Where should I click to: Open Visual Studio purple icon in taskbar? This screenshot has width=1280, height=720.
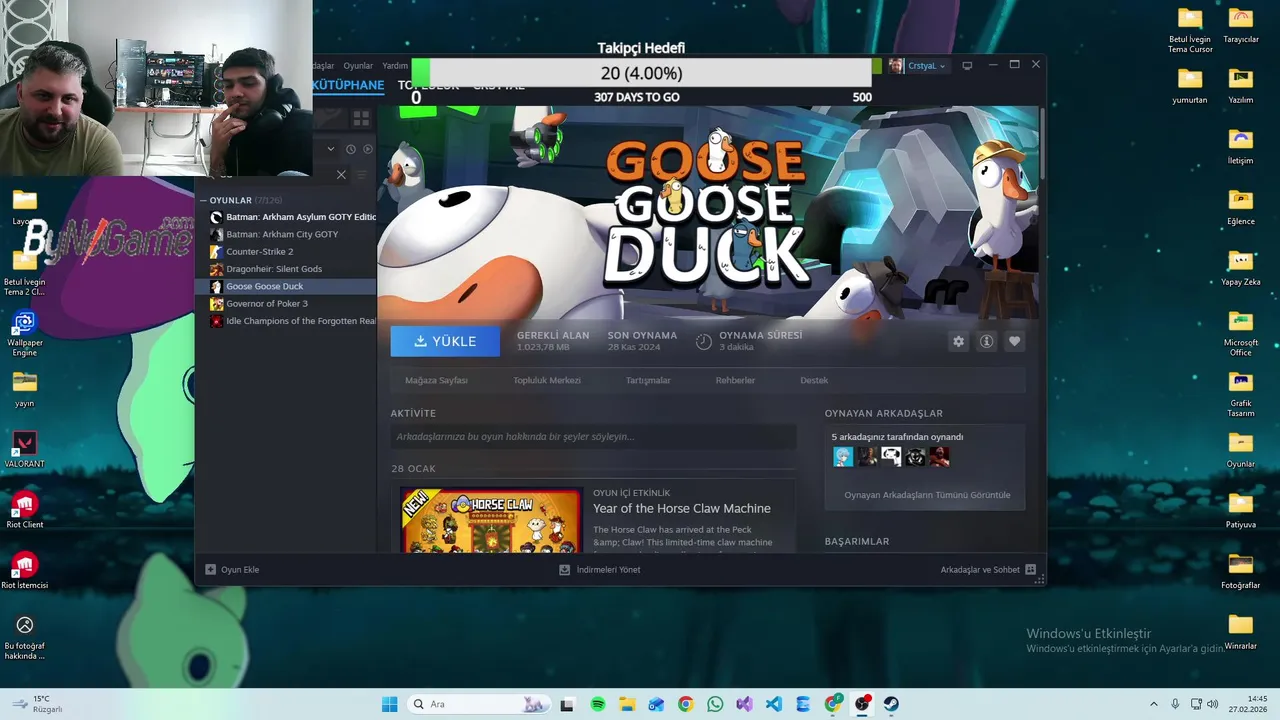744,704
